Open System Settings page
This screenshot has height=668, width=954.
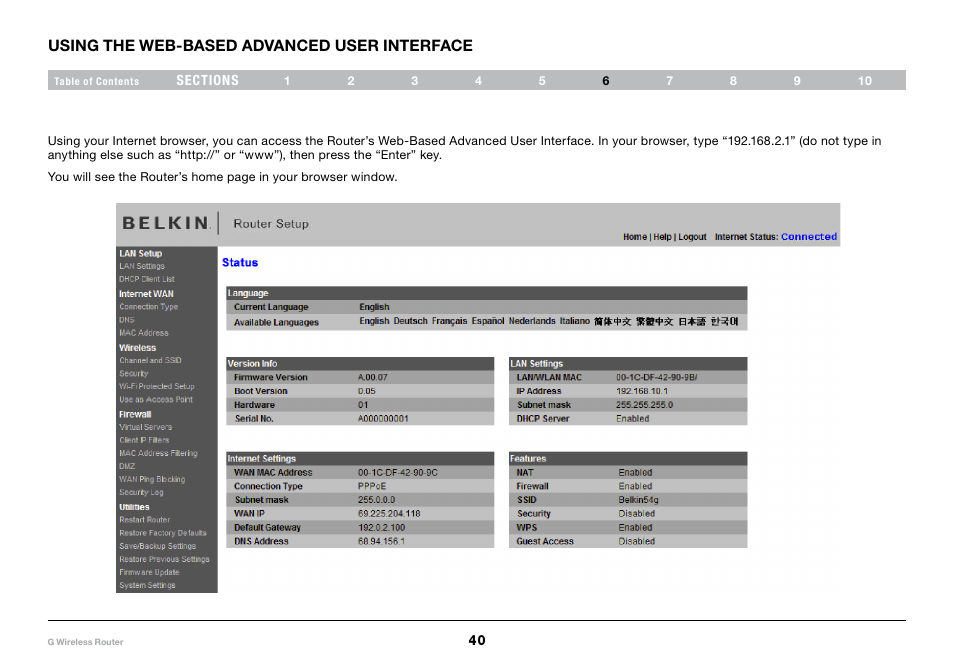click(x=147, y=585)
